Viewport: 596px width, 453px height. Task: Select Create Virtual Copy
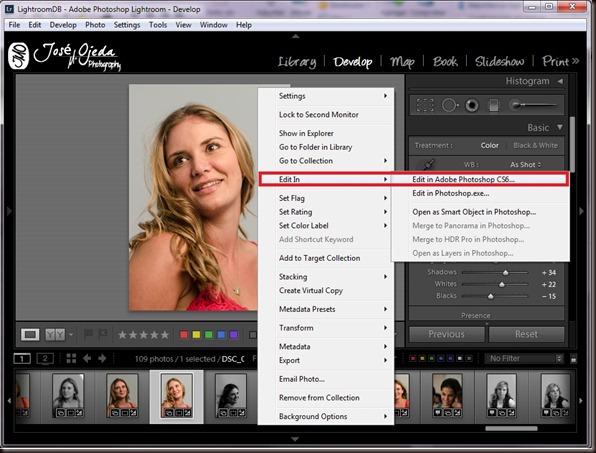click(x=326, y=290)
